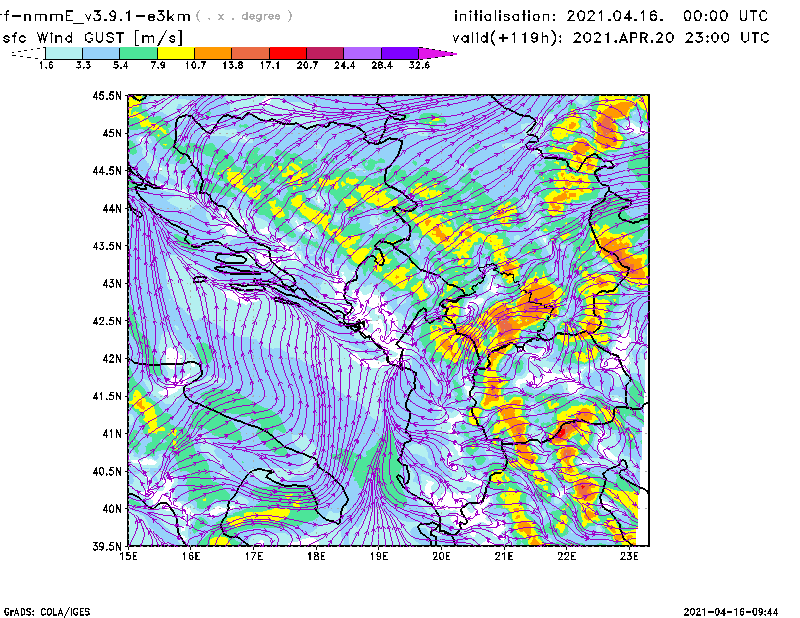
Task: Click the dashed white arrow at the legend start
Action: pos(28,53)
